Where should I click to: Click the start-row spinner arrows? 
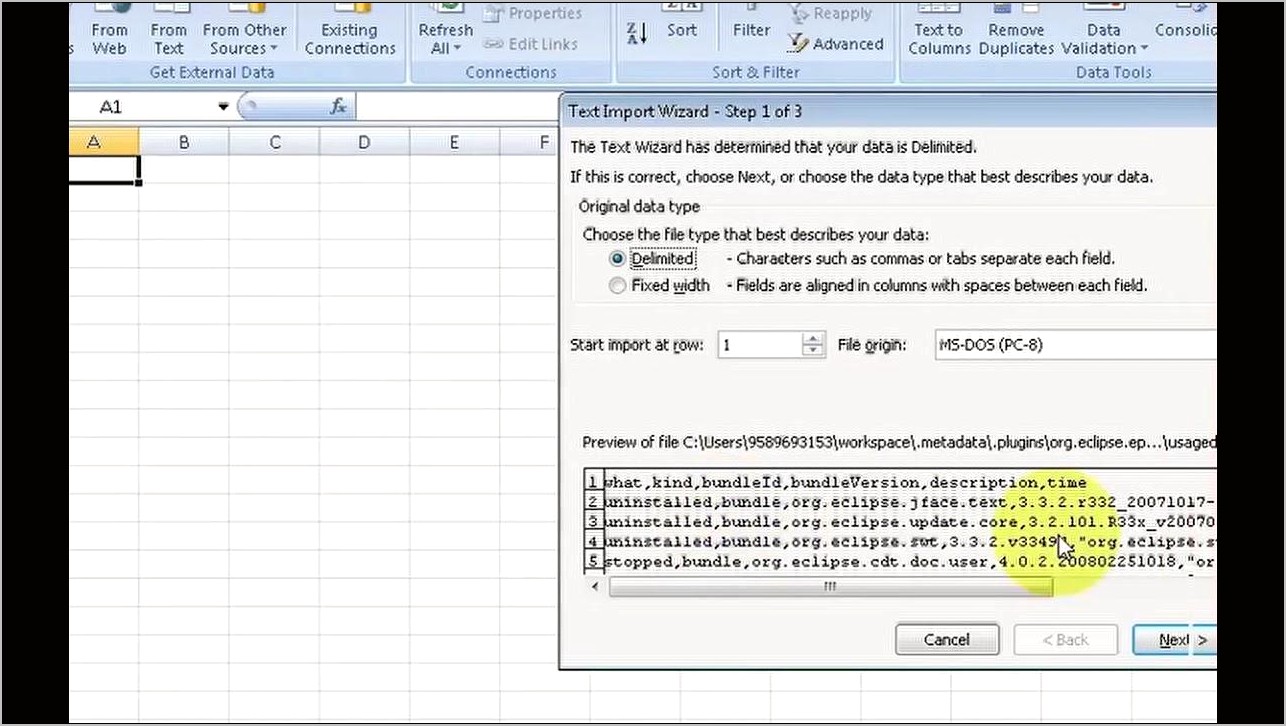(814, 345)
